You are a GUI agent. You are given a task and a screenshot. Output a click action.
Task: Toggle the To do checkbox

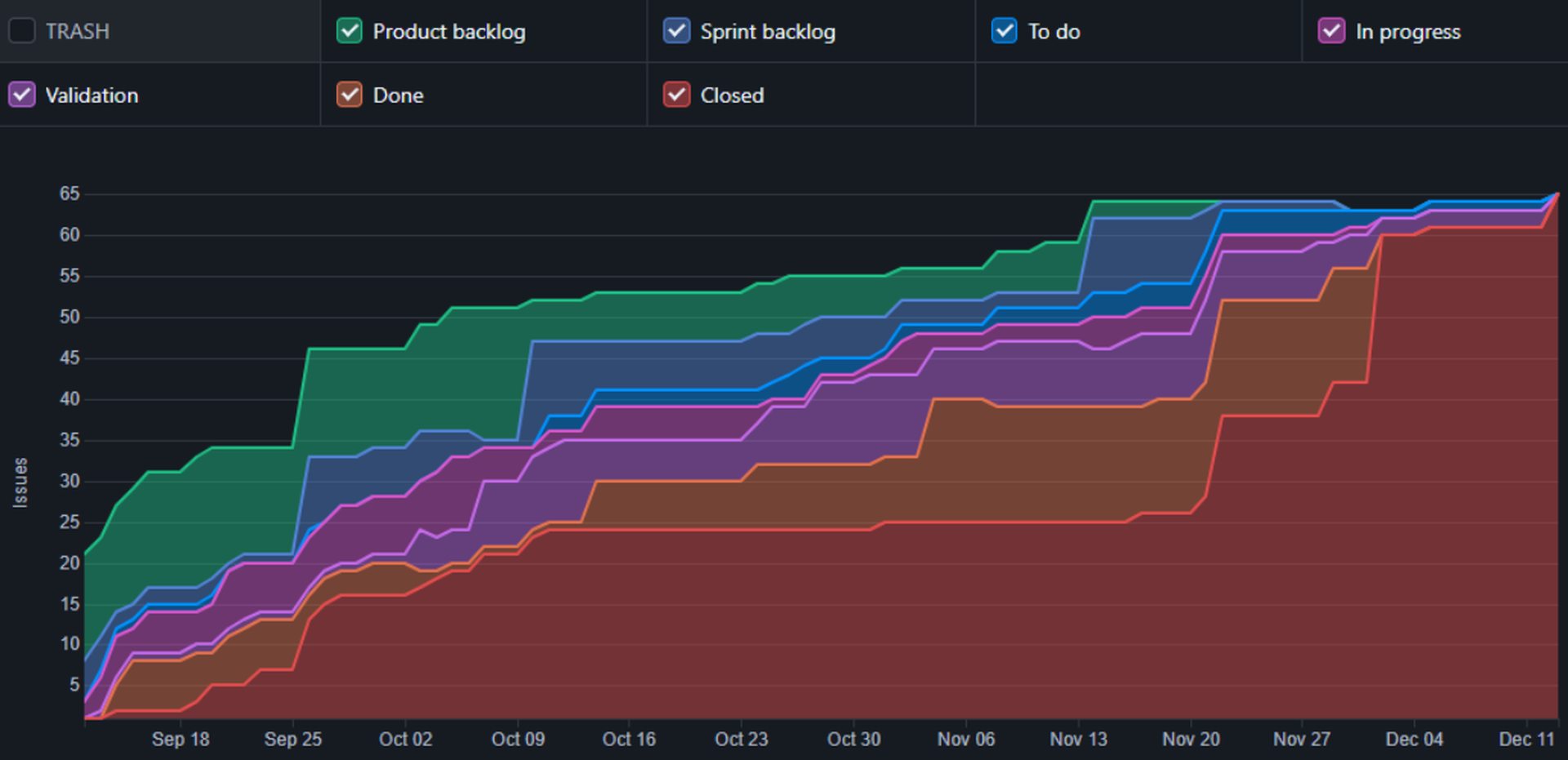(1004, 31)
